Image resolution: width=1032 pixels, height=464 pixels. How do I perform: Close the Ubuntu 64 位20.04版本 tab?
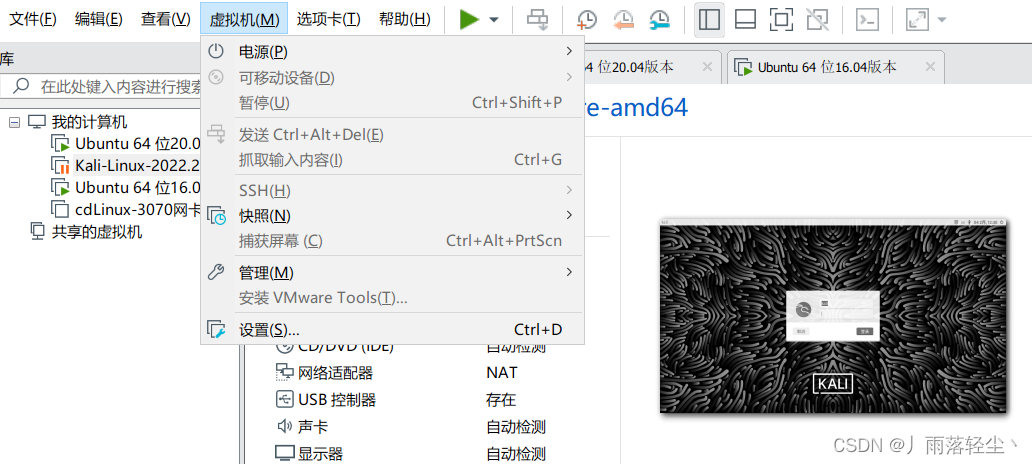tap(708, 67)
